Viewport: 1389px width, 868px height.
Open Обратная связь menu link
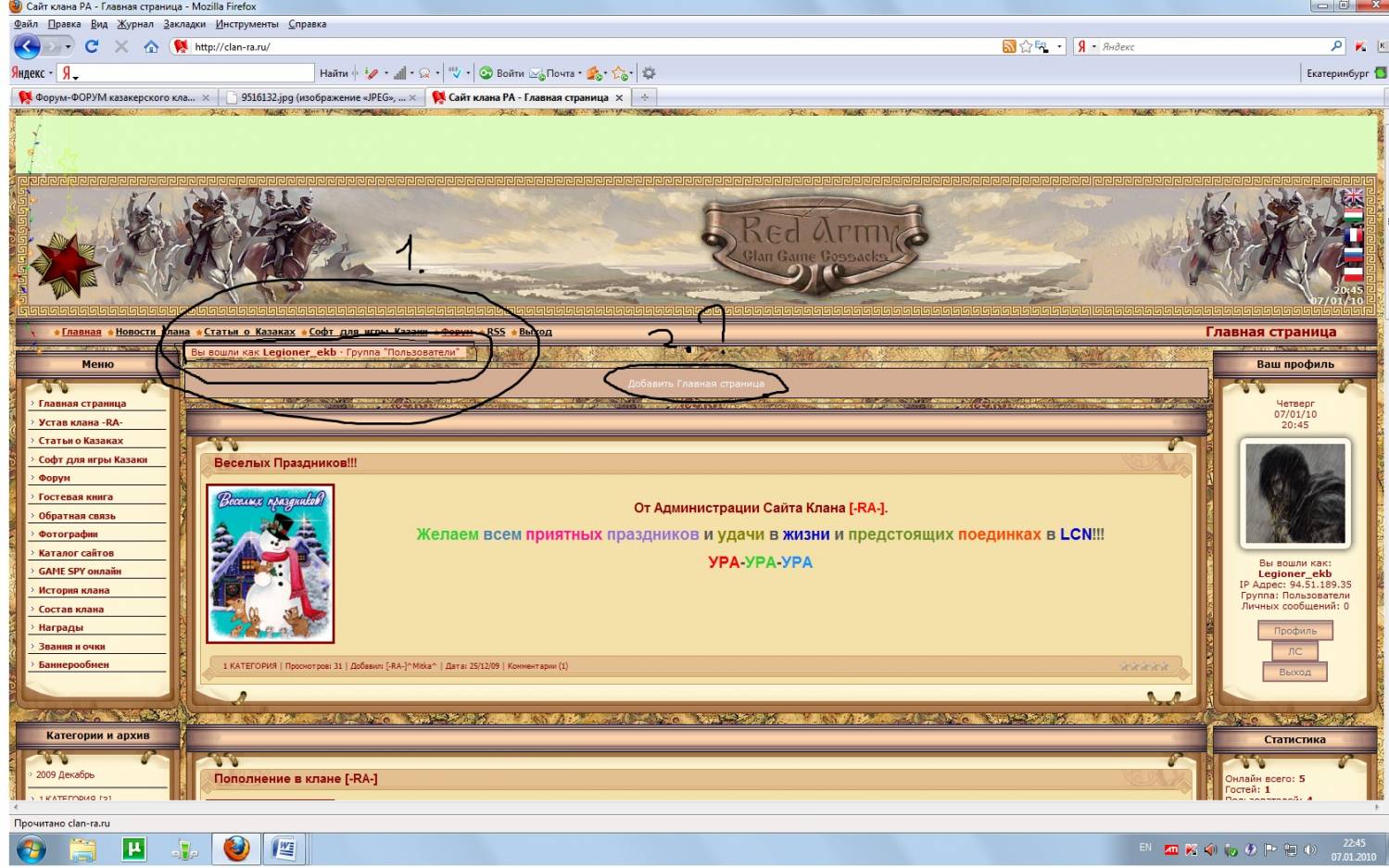point(77,516)
